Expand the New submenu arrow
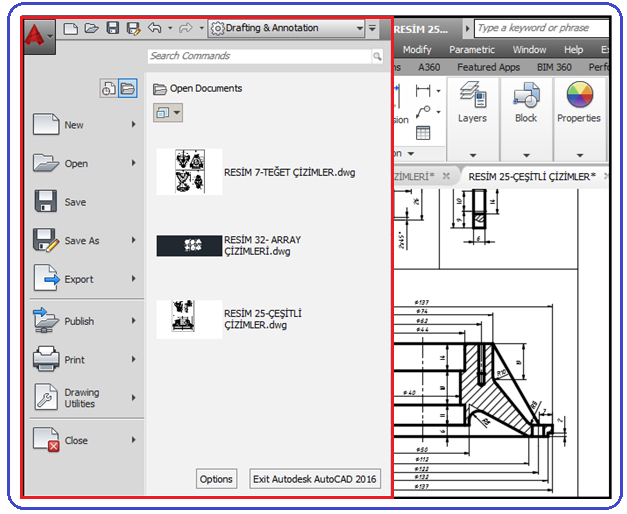 coord(134,124)
